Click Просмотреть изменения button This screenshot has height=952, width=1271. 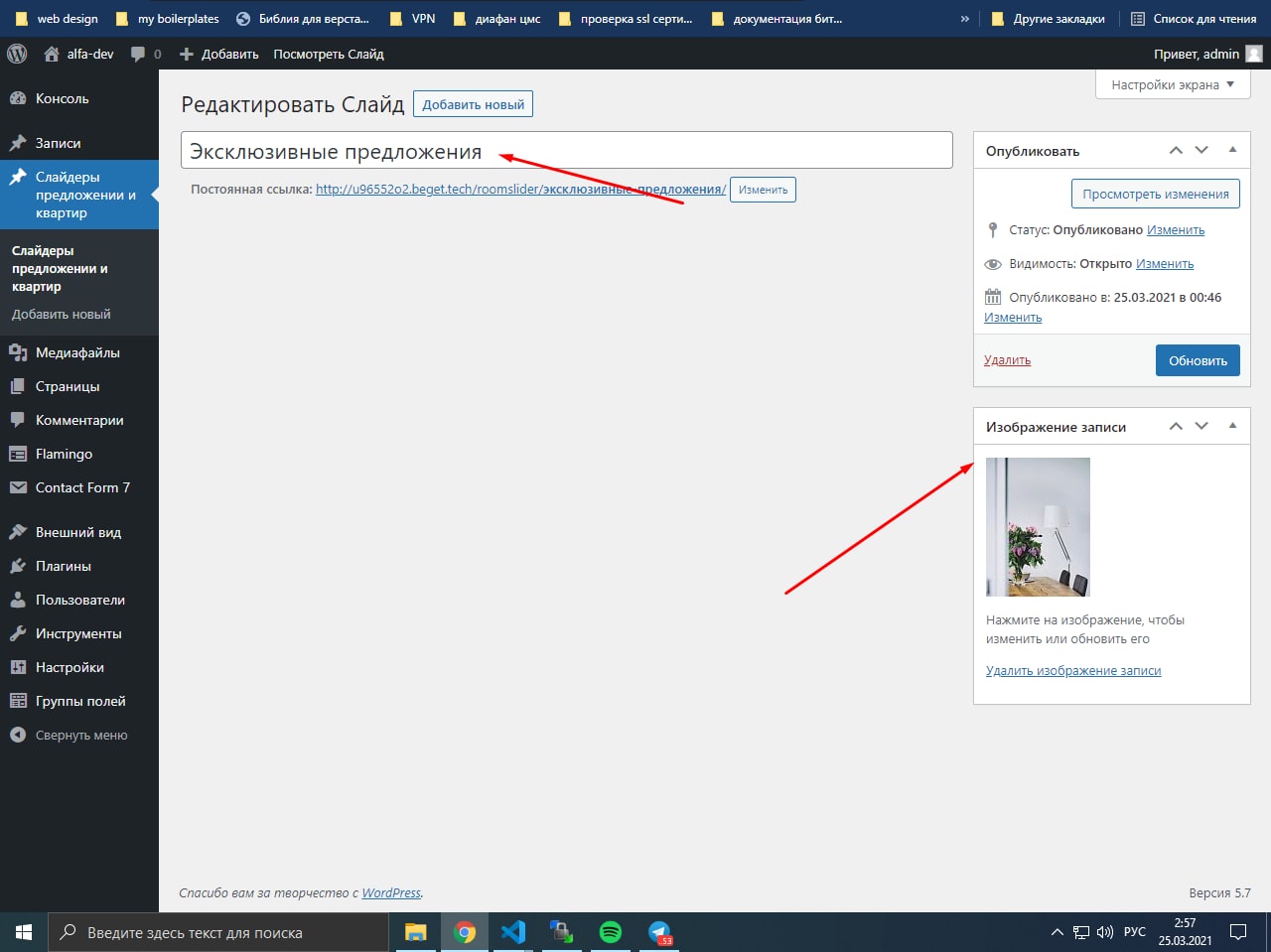click(1156, 194)
